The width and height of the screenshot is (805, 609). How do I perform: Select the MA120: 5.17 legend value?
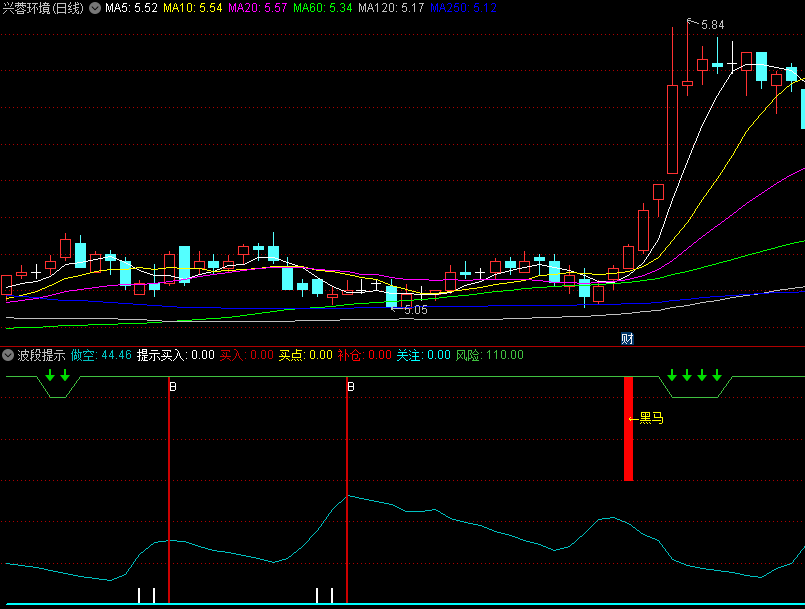tap(391, 8)
